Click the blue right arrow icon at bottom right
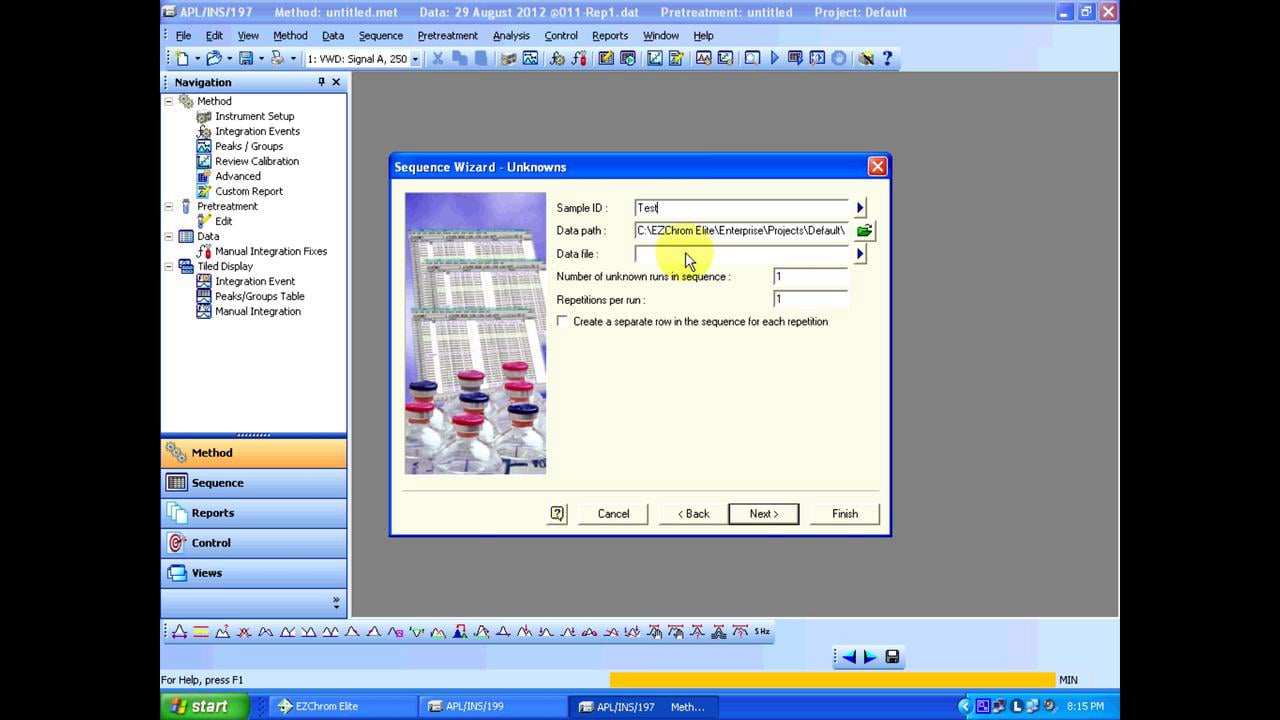The image size is (1280, 720). [x=870, y=657]
